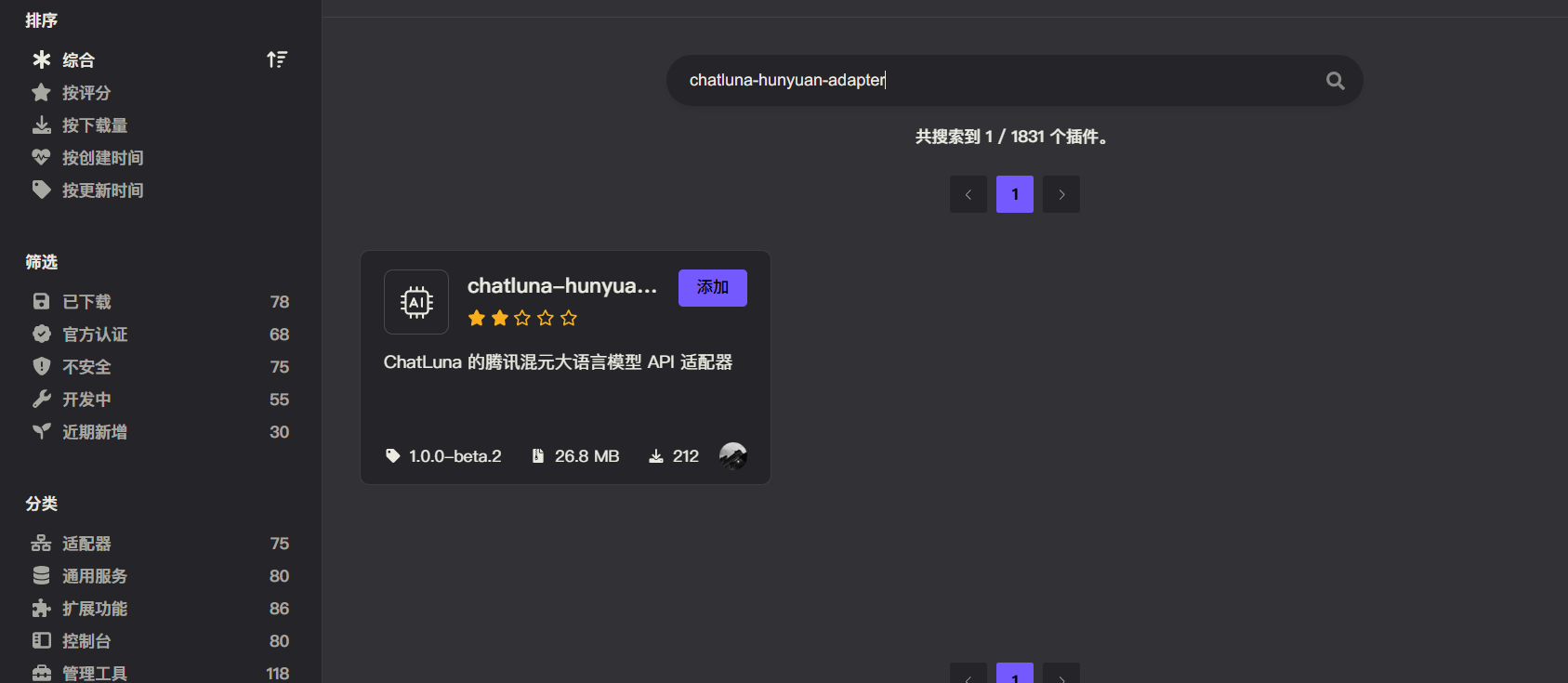This screenshot has width=1568, height=683.
Task: Click the tag icon by 按更新时间
Action: [42, 190]
